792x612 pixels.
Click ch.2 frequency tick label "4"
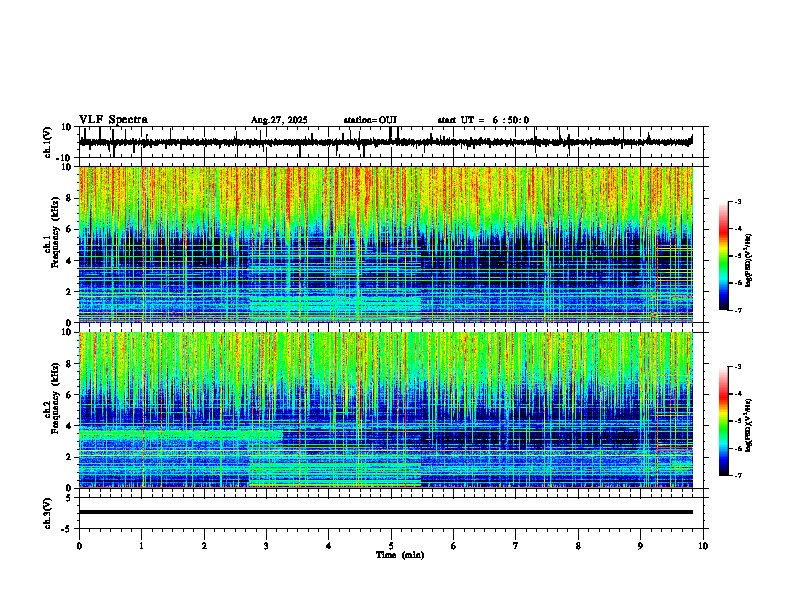click(70, 426)
